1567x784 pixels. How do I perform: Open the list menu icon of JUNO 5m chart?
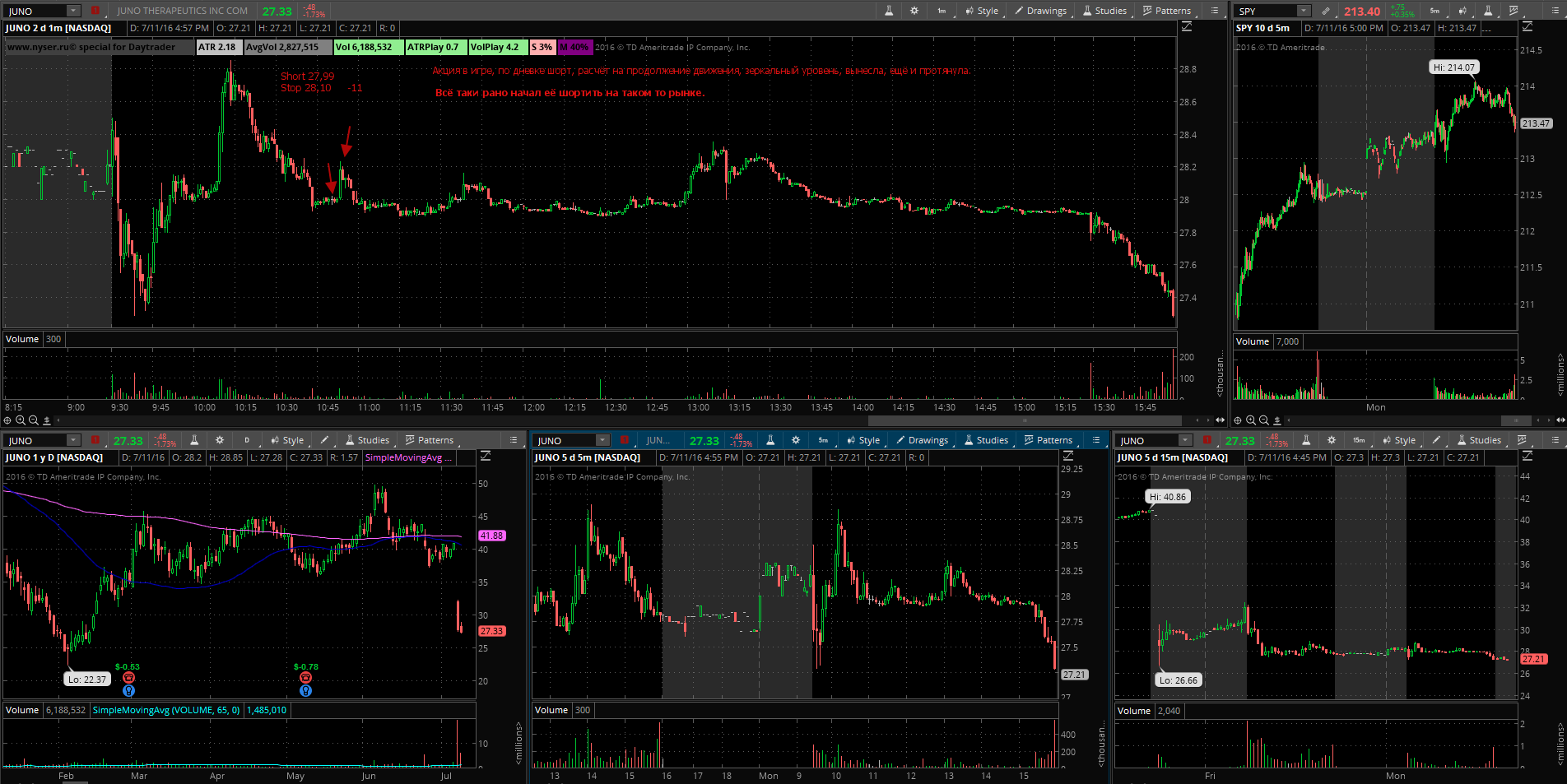point(1096,440)
